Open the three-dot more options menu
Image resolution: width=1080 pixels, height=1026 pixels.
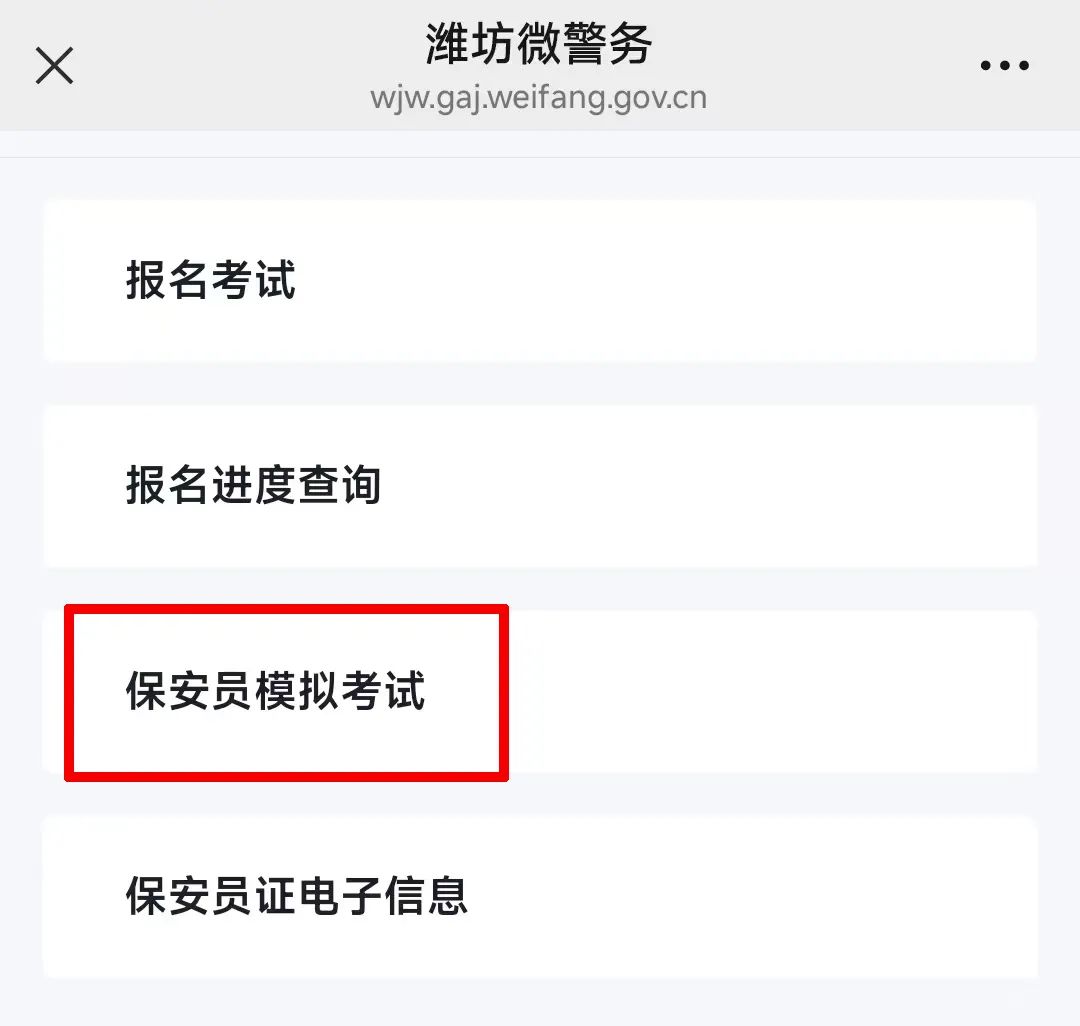(1005, 65)
